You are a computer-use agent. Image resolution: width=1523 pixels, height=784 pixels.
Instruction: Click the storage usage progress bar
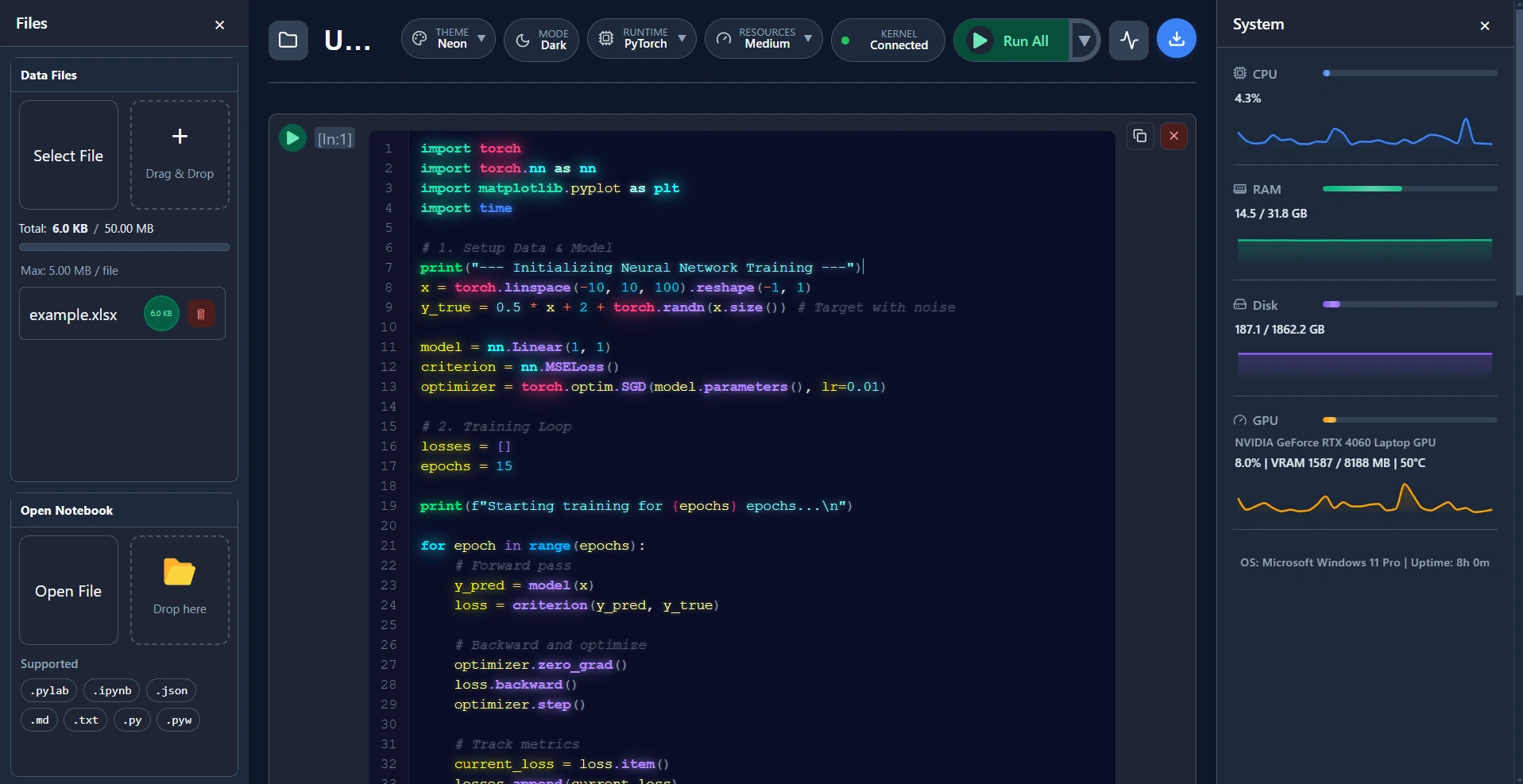[124, 247]
